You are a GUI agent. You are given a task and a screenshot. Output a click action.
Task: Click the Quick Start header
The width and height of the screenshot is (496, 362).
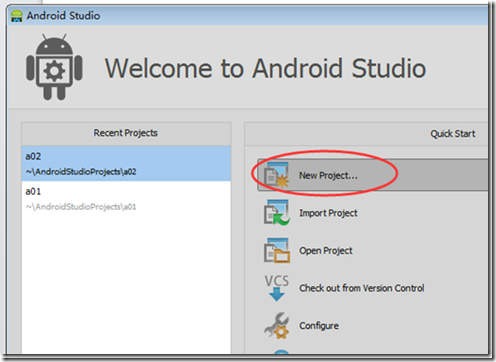coord(453,134)
